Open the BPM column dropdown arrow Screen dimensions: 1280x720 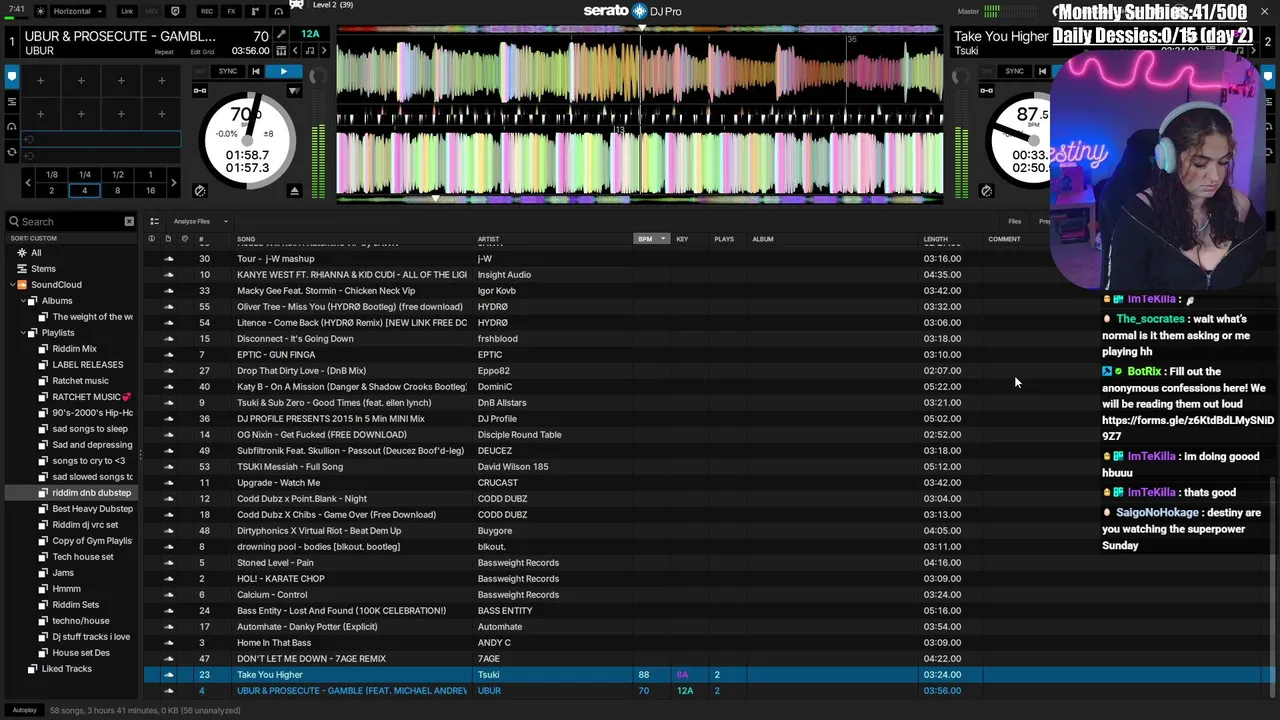pyautogui.click(x=662, y=239)
